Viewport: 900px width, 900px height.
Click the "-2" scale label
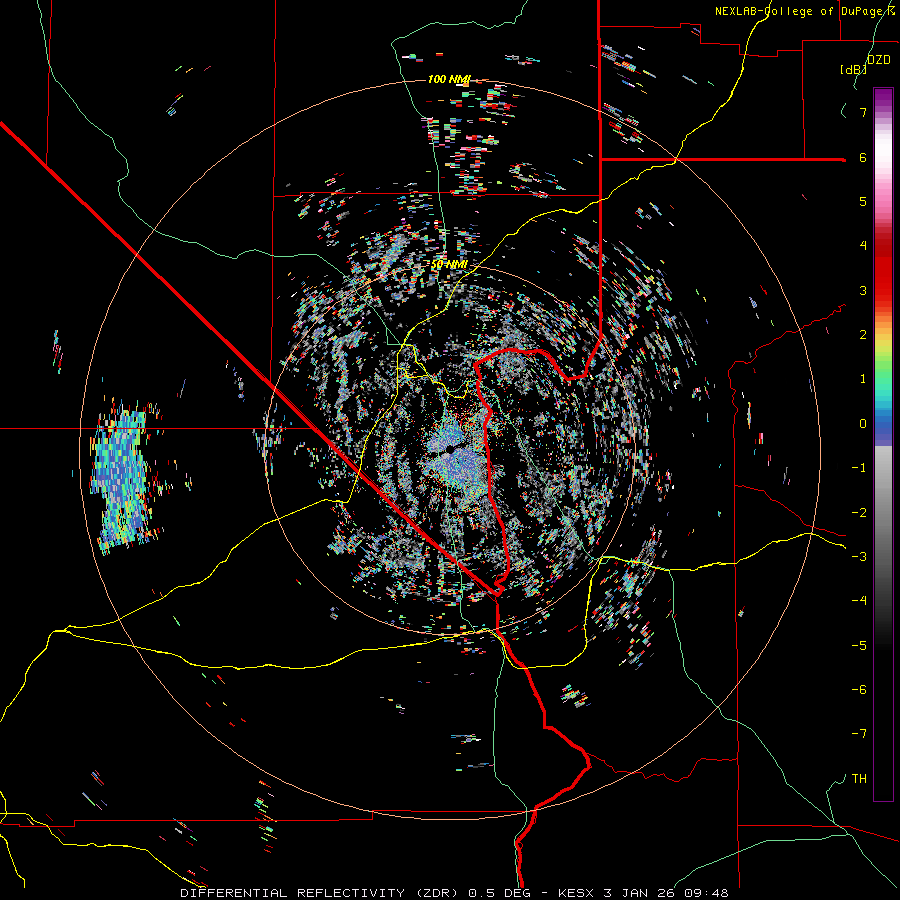(x=859, y=512)
